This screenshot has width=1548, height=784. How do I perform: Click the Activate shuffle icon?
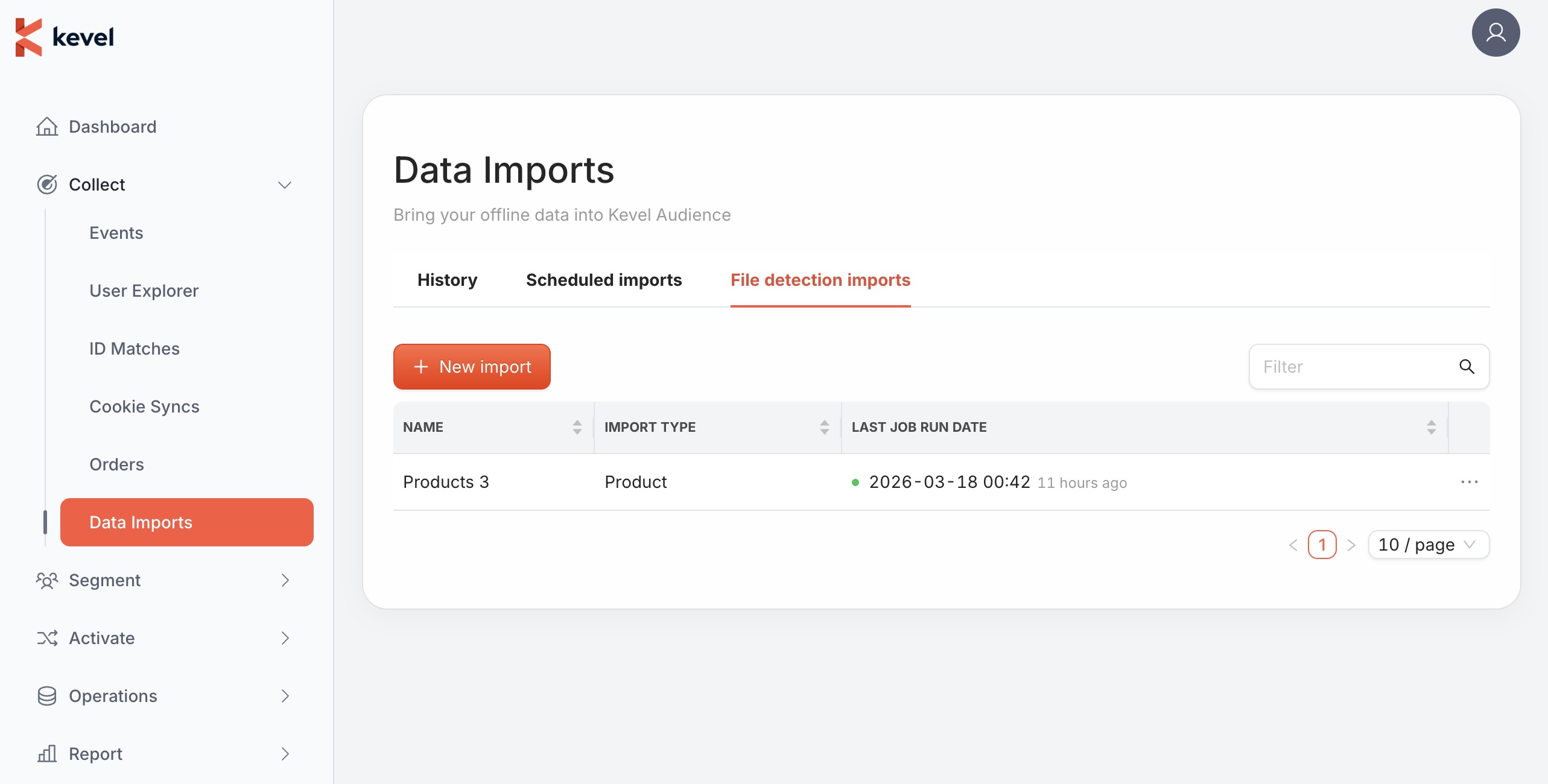click(x=47, y=638)
